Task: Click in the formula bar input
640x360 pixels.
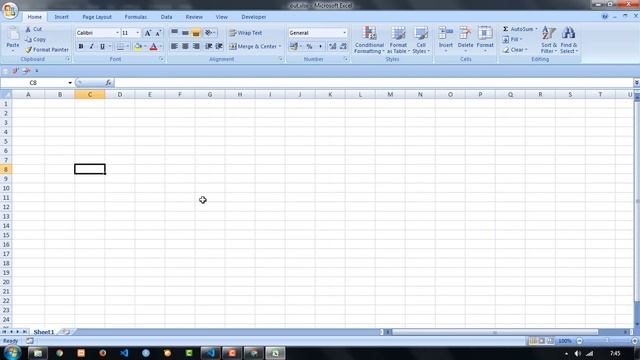Action: 373,83
